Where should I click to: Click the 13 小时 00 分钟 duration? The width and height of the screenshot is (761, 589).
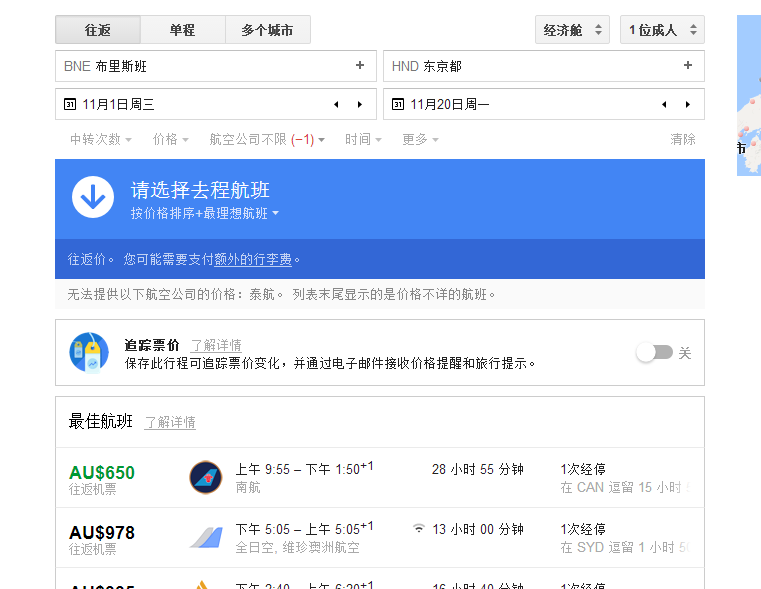478,529
